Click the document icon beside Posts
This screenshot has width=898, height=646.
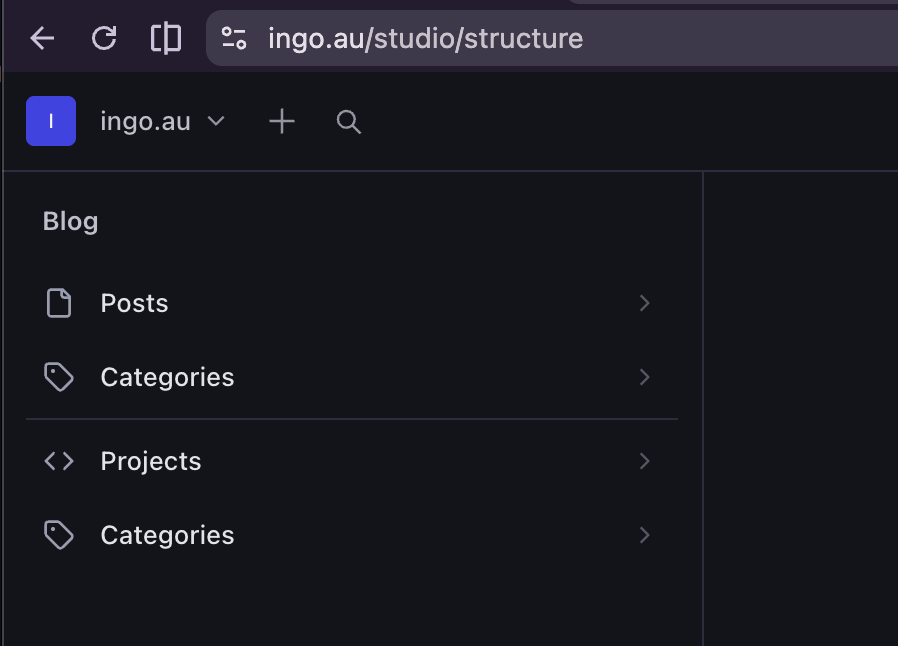pyautogui.click(x=59, y=303)
